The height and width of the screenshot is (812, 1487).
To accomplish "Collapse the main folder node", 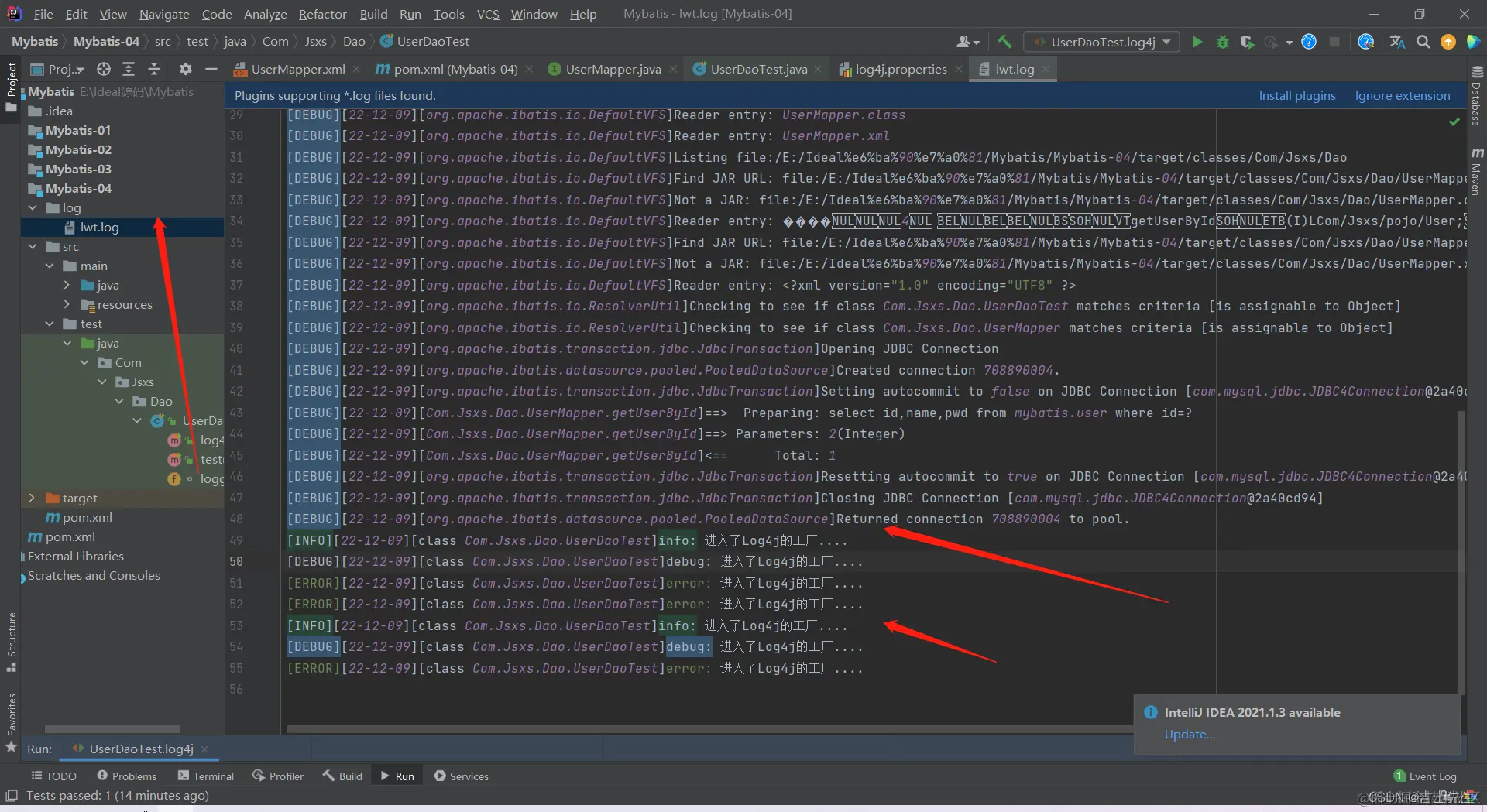I will pyautogui.click(x=50, y=266).
